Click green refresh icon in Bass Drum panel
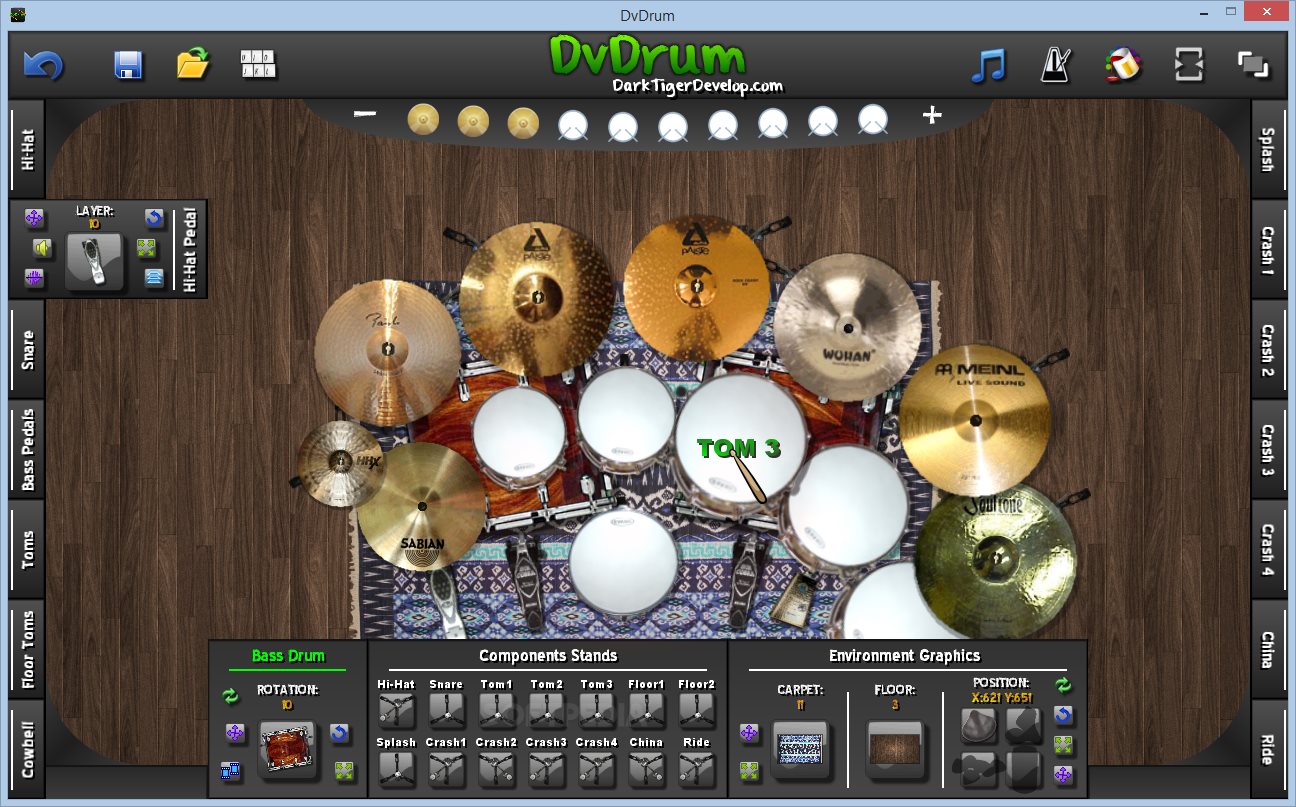 [x=231, y=696]
